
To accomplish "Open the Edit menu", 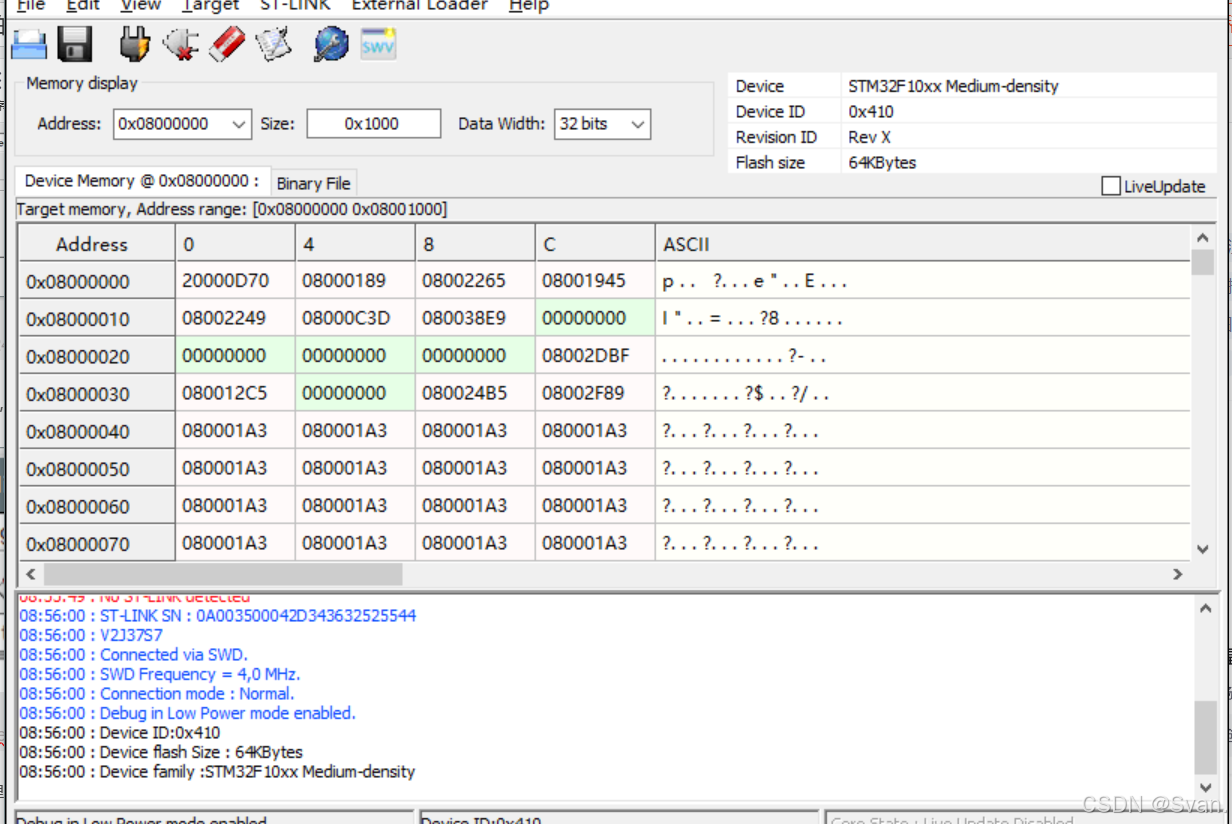I will coord(83,5).
